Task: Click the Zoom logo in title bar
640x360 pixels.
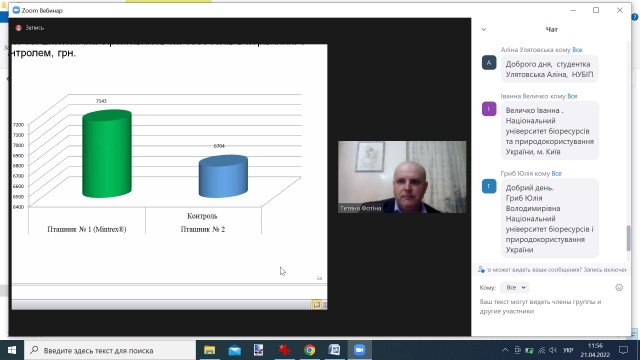Action: [16, 10]
